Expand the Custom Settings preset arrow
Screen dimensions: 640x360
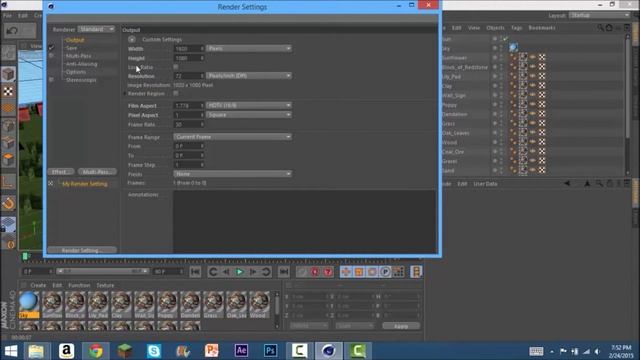point(131,40)
